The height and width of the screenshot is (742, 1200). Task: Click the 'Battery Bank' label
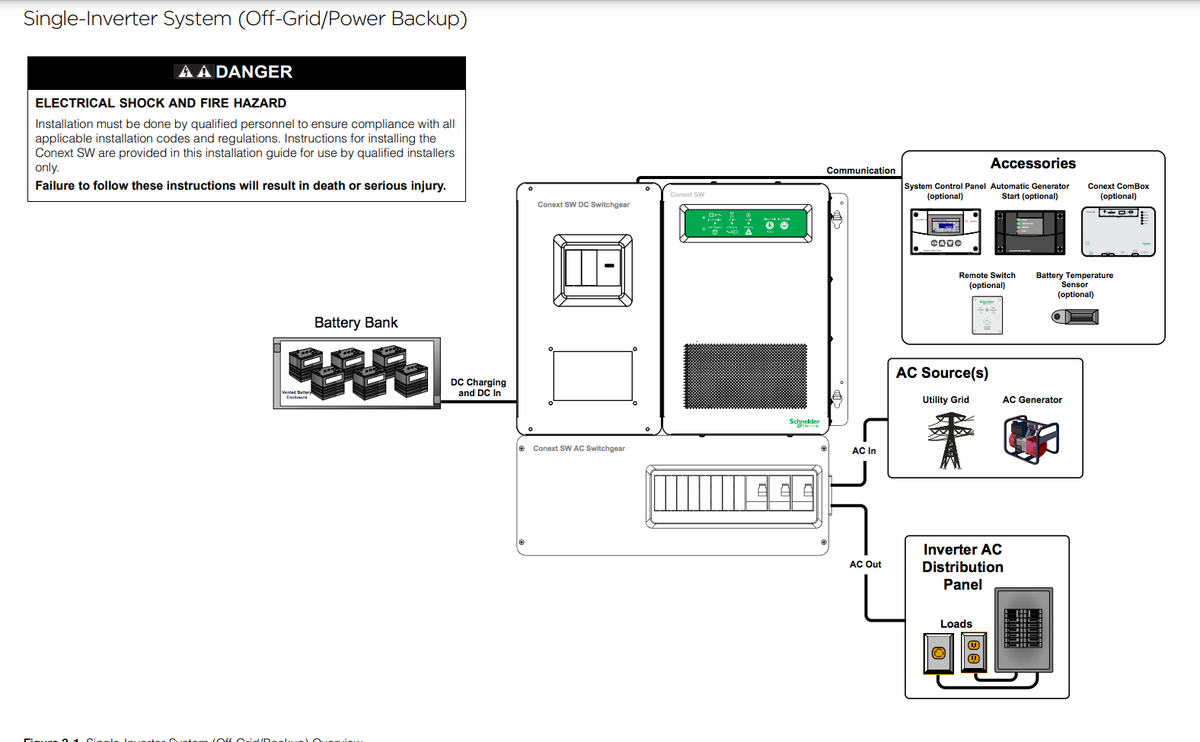356,323
